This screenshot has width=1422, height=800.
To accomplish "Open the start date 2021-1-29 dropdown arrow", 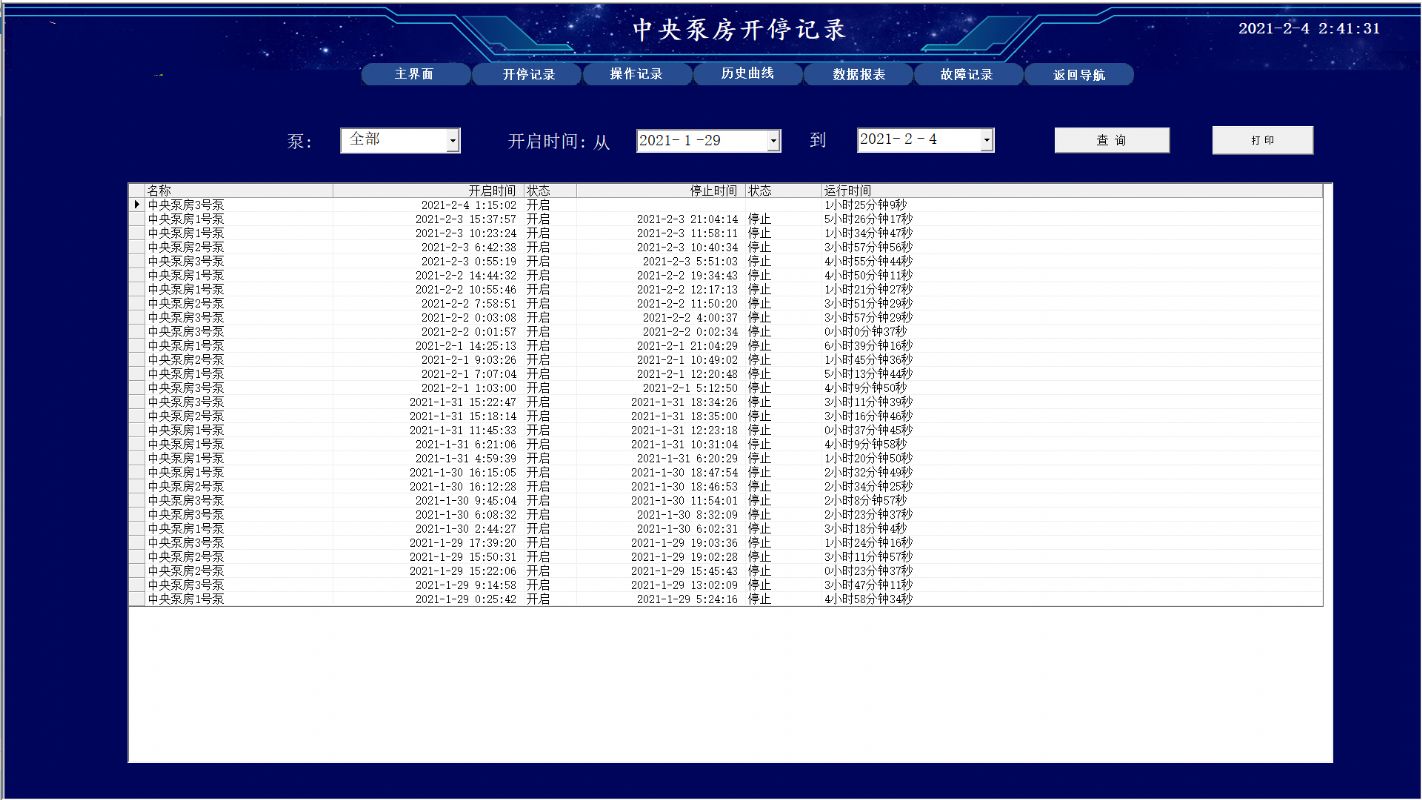I will 773,141.
